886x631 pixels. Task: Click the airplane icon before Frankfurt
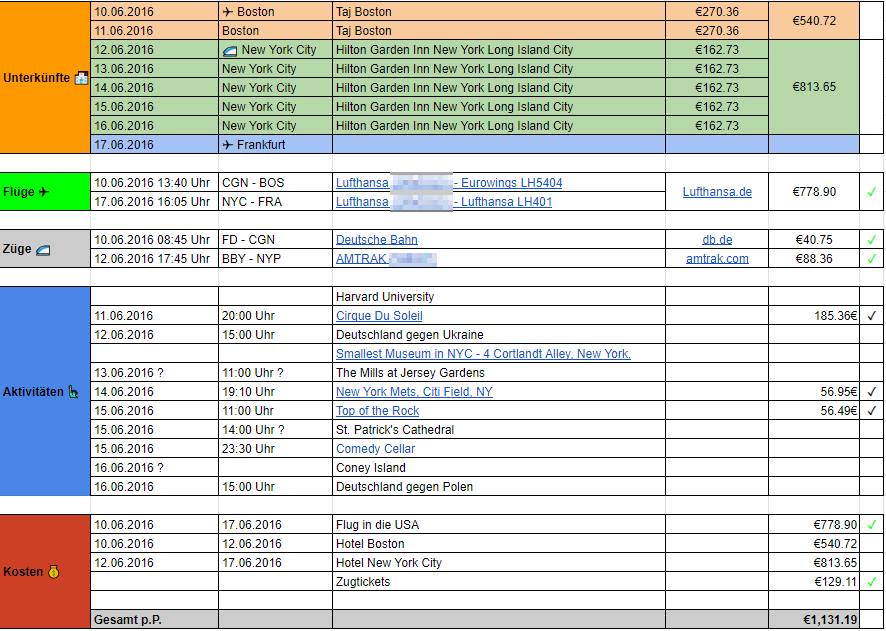[227, 145]
